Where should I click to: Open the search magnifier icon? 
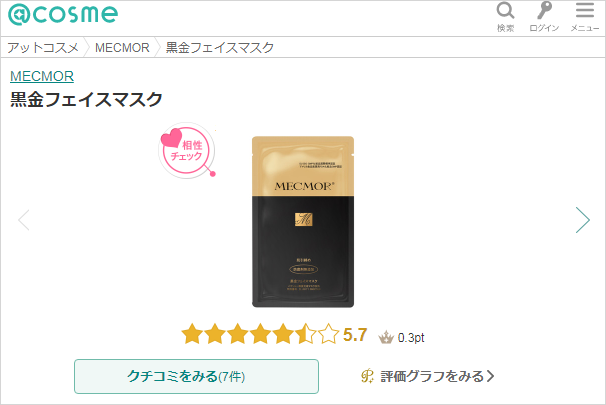pyautogui.click(x=505, y=11)
